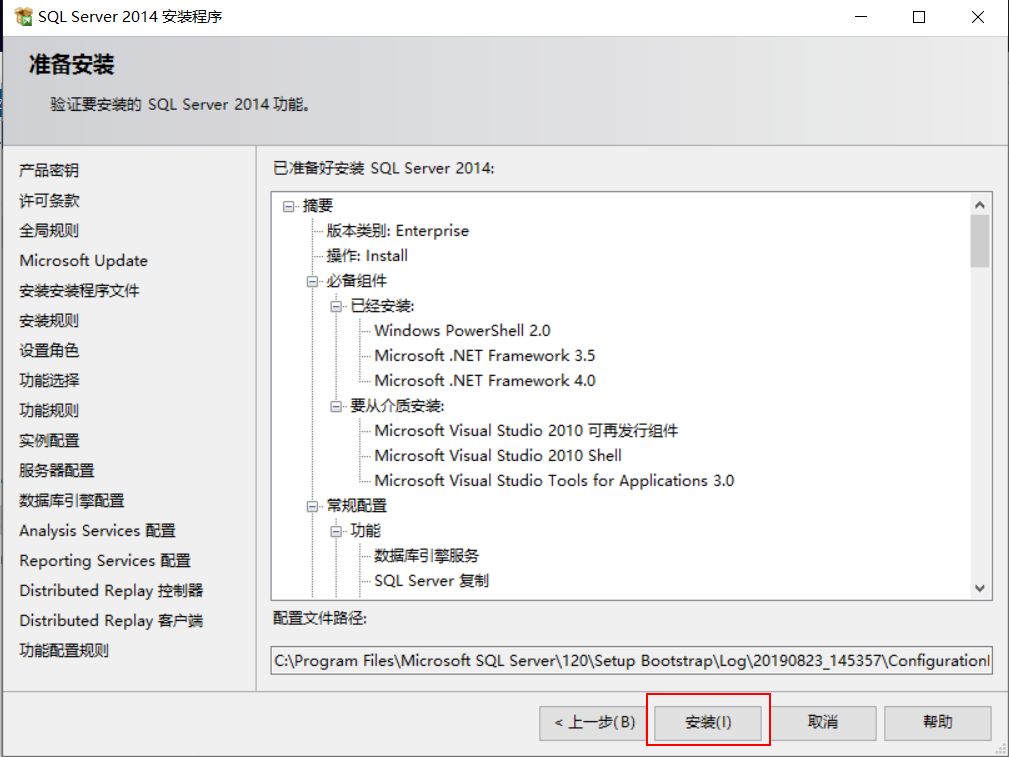Click the 安装(I) button

(707, 721)
